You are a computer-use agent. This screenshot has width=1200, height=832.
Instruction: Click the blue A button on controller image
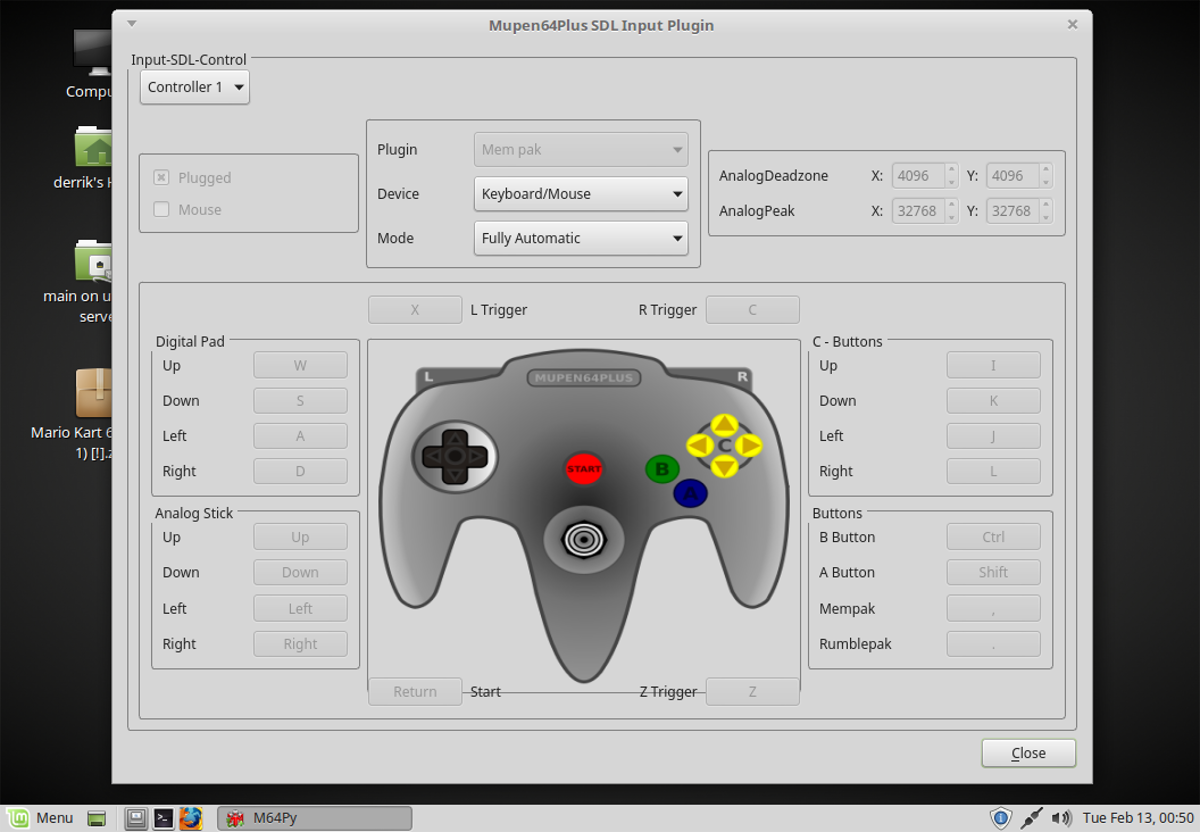[x=690, y=492]
